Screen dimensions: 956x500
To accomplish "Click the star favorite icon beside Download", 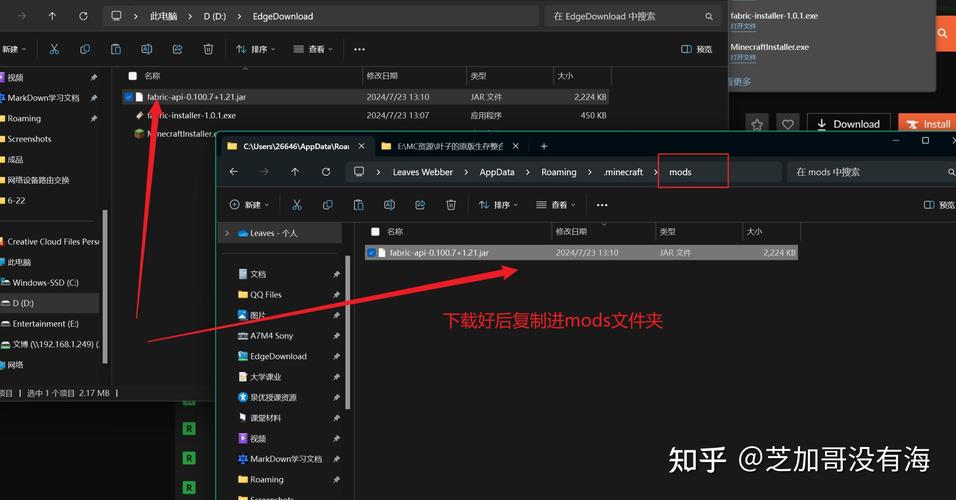I will pyautogui.click(x=757, y=124).
